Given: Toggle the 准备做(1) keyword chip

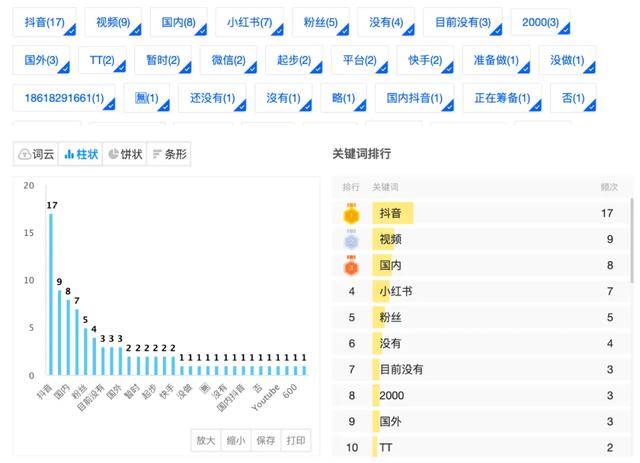Looking at the screenshot, I should tap(496, 60).
